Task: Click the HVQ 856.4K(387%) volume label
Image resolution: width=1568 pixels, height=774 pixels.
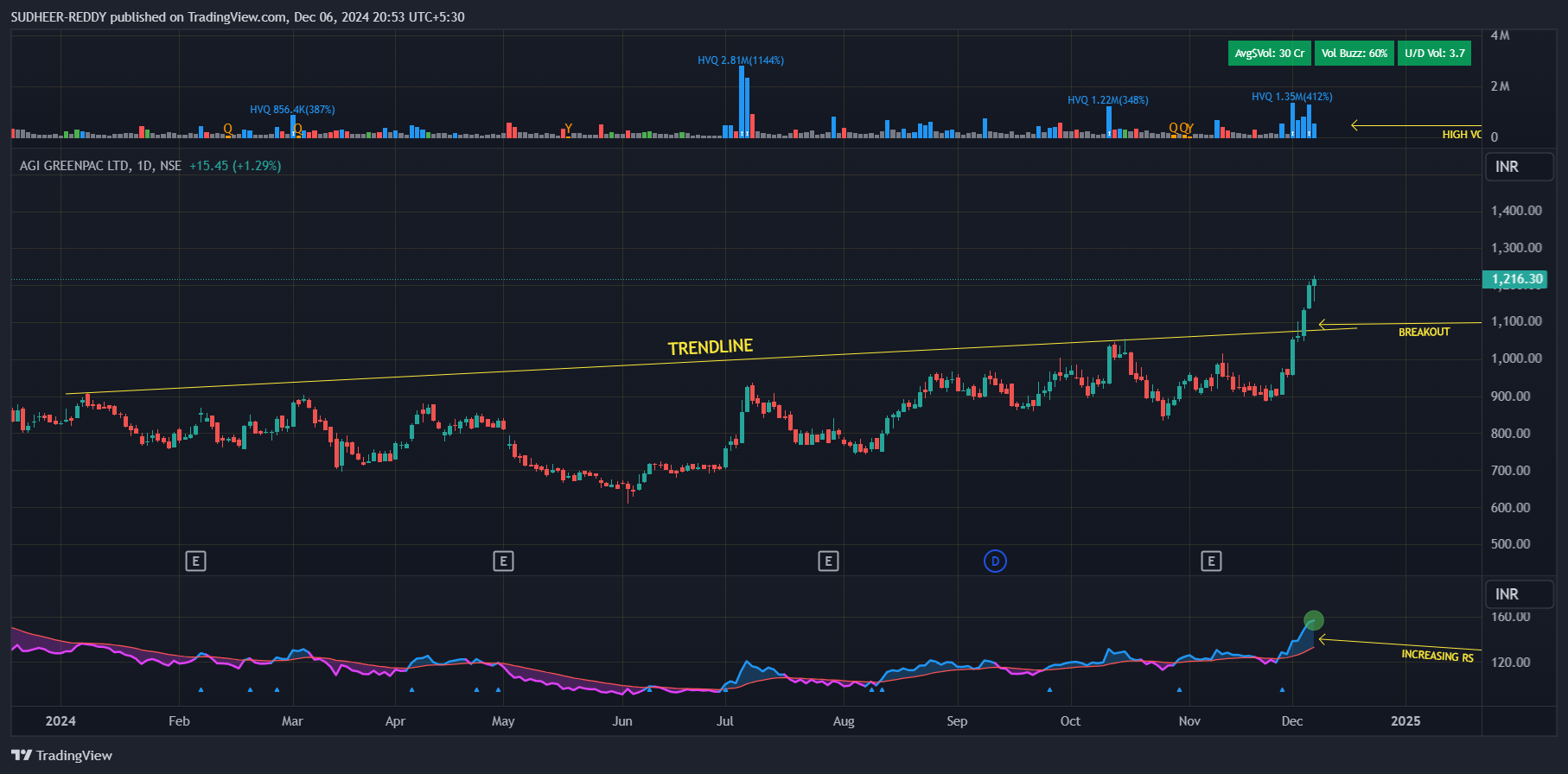Action: (292, 110)
